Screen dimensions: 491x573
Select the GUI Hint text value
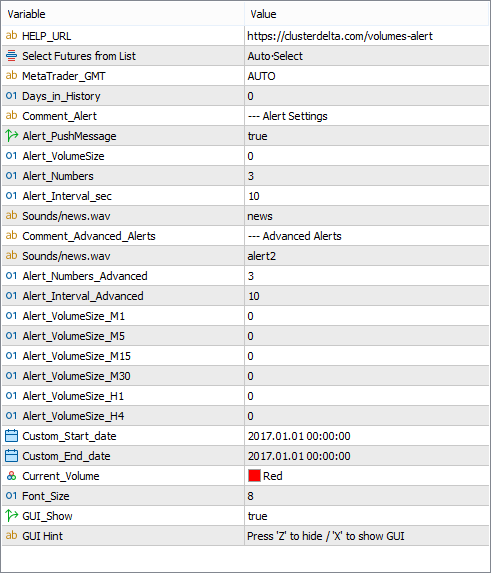(326, 536)
